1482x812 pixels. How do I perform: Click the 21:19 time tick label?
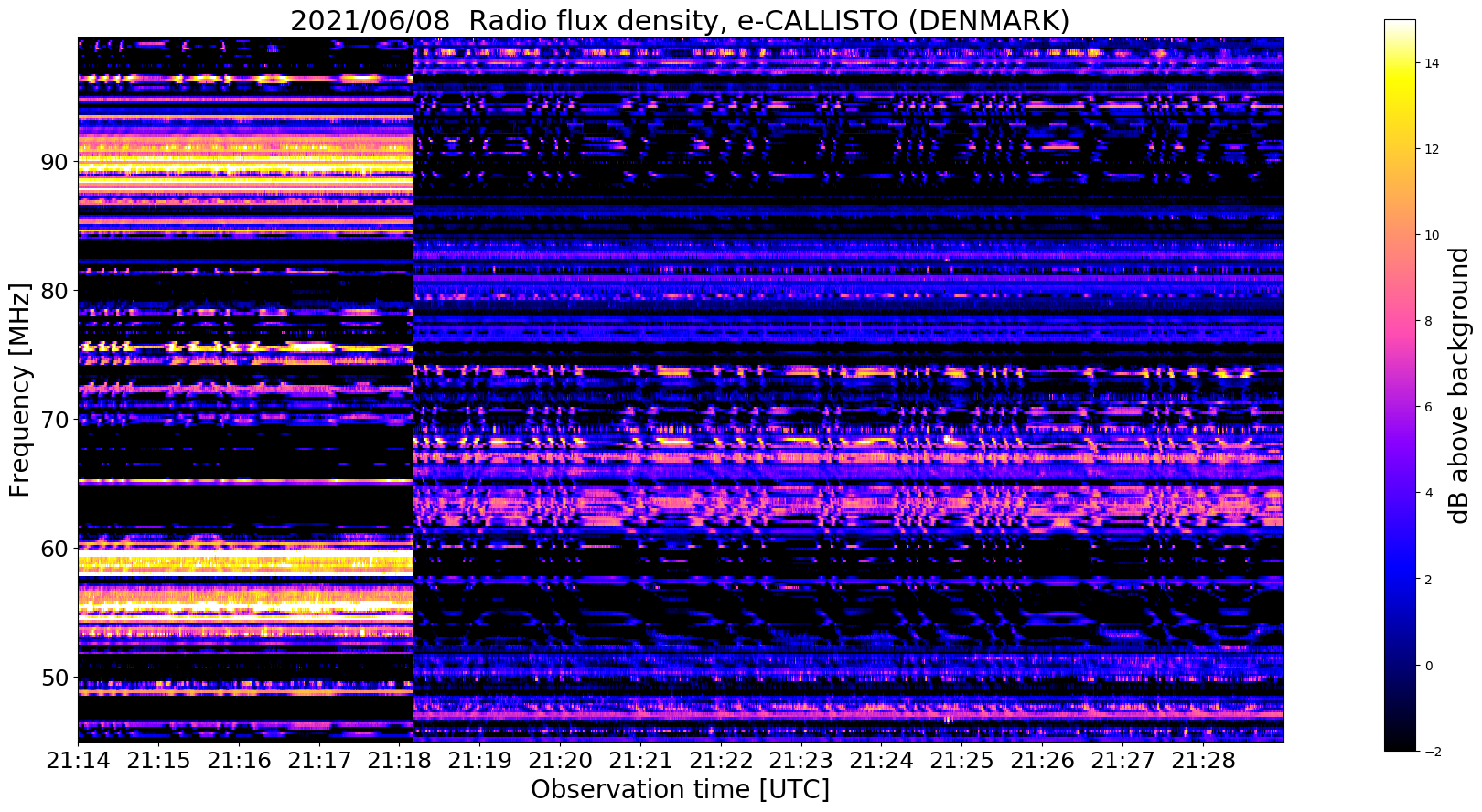479,761
